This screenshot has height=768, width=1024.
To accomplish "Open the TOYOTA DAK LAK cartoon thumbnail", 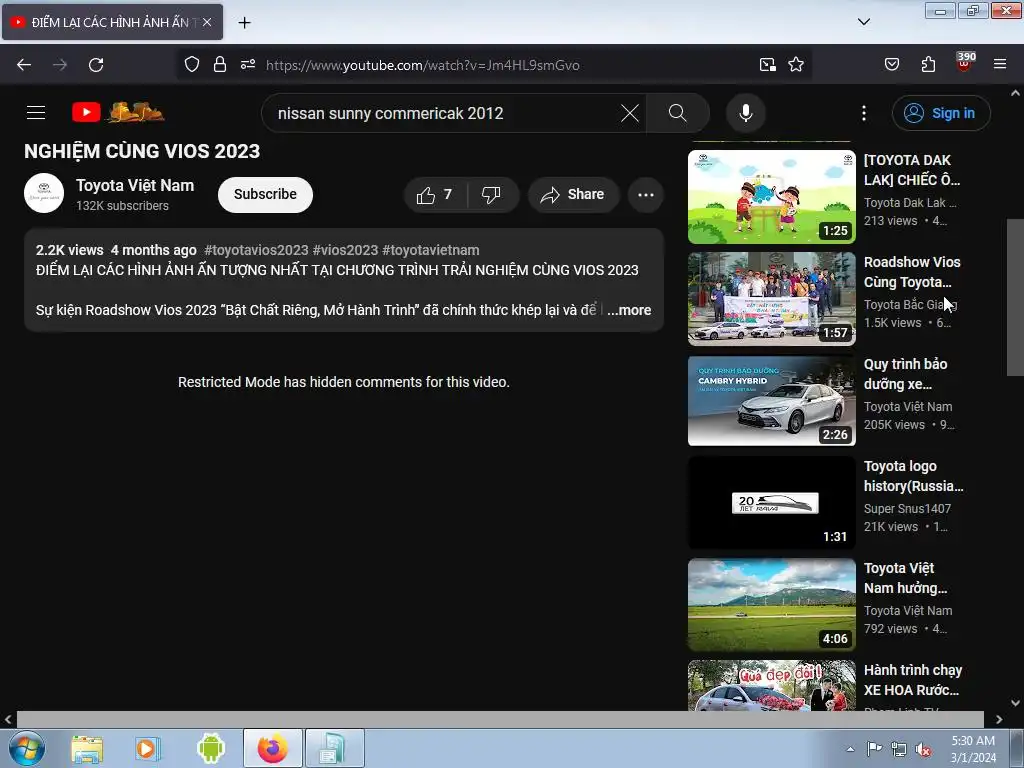I will [x=771, y=197].
